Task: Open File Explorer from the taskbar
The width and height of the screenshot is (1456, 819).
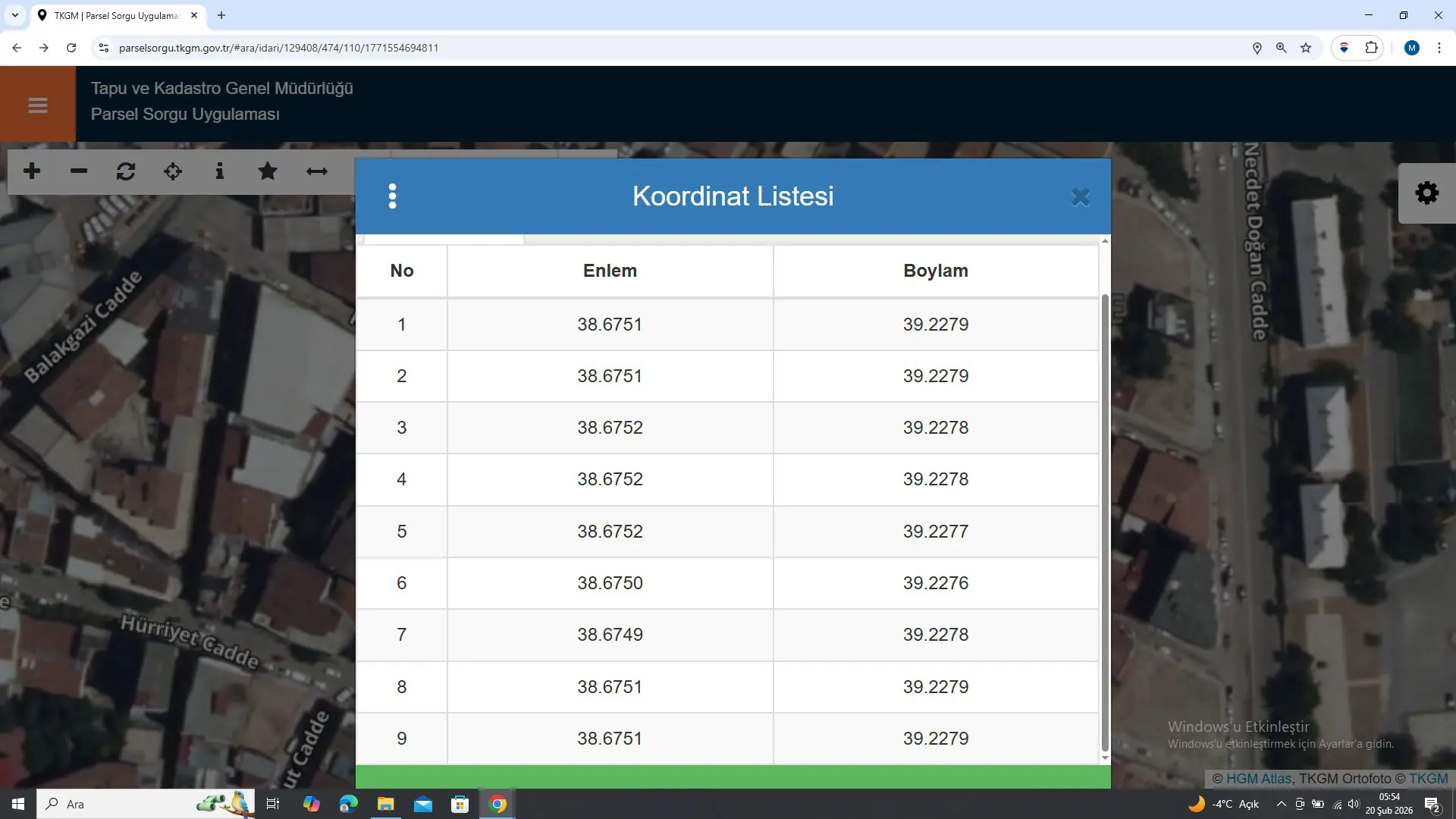Action: point(385,804)
